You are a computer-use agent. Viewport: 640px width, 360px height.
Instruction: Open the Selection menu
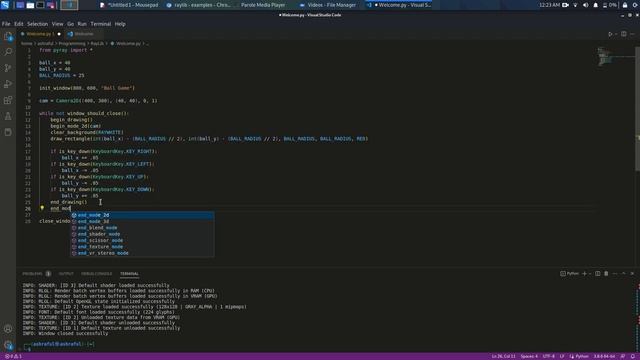pos(38,24)
